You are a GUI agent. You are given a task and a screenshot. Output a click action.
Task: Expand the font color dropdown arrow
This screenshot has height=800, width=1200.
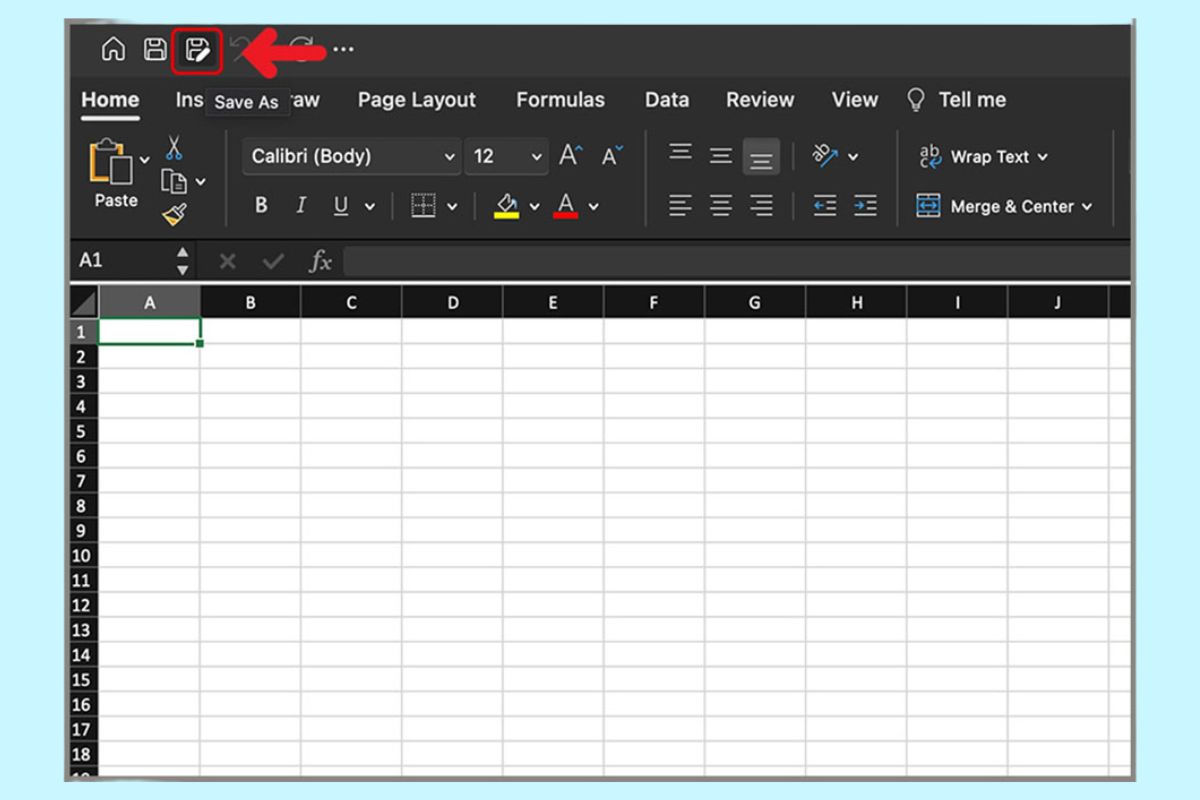593,207
